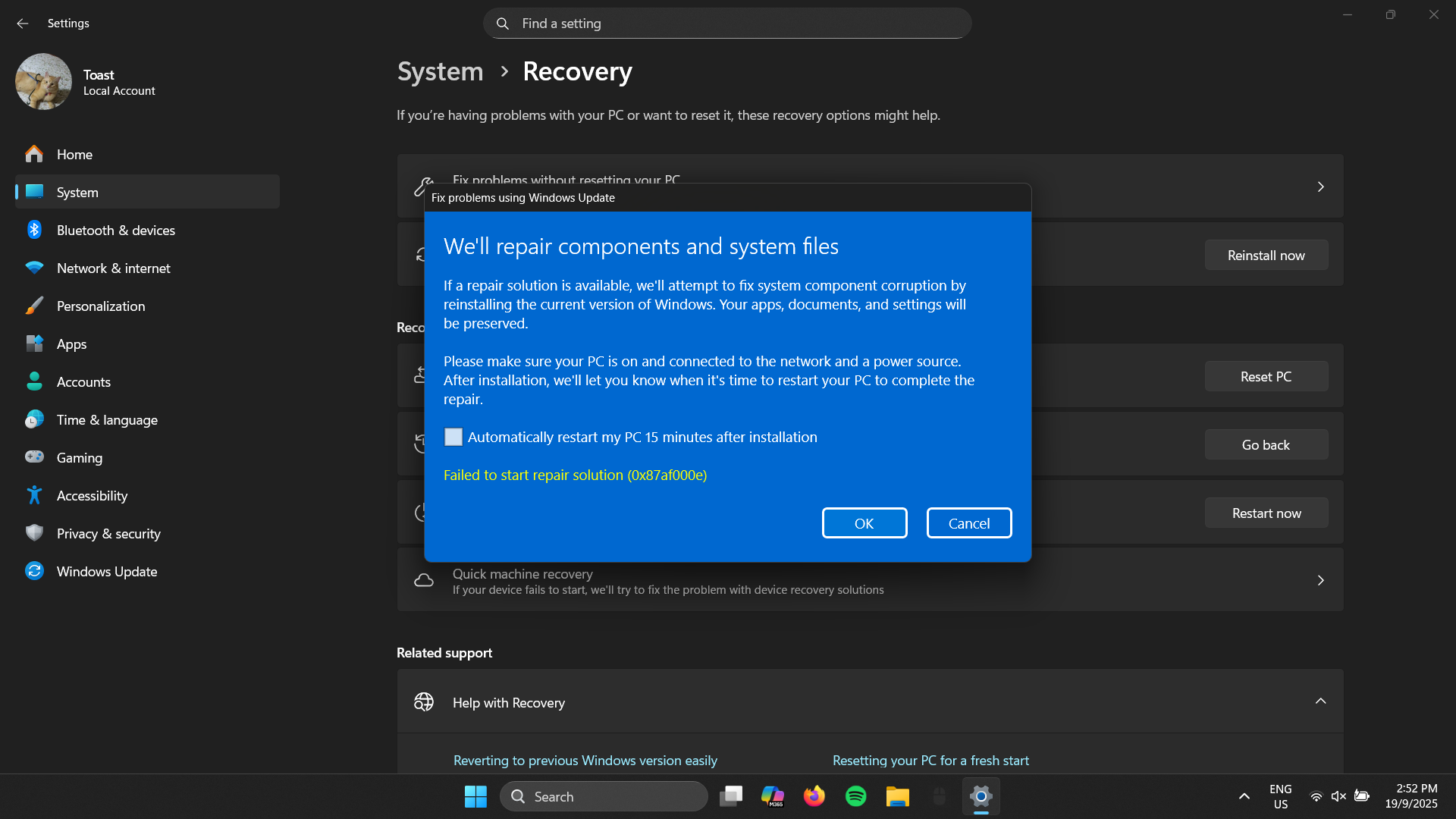This screenshot has height=819, width=1456.
Task: Open Reverting to previous Windows version easily
Action: [585, 760]
